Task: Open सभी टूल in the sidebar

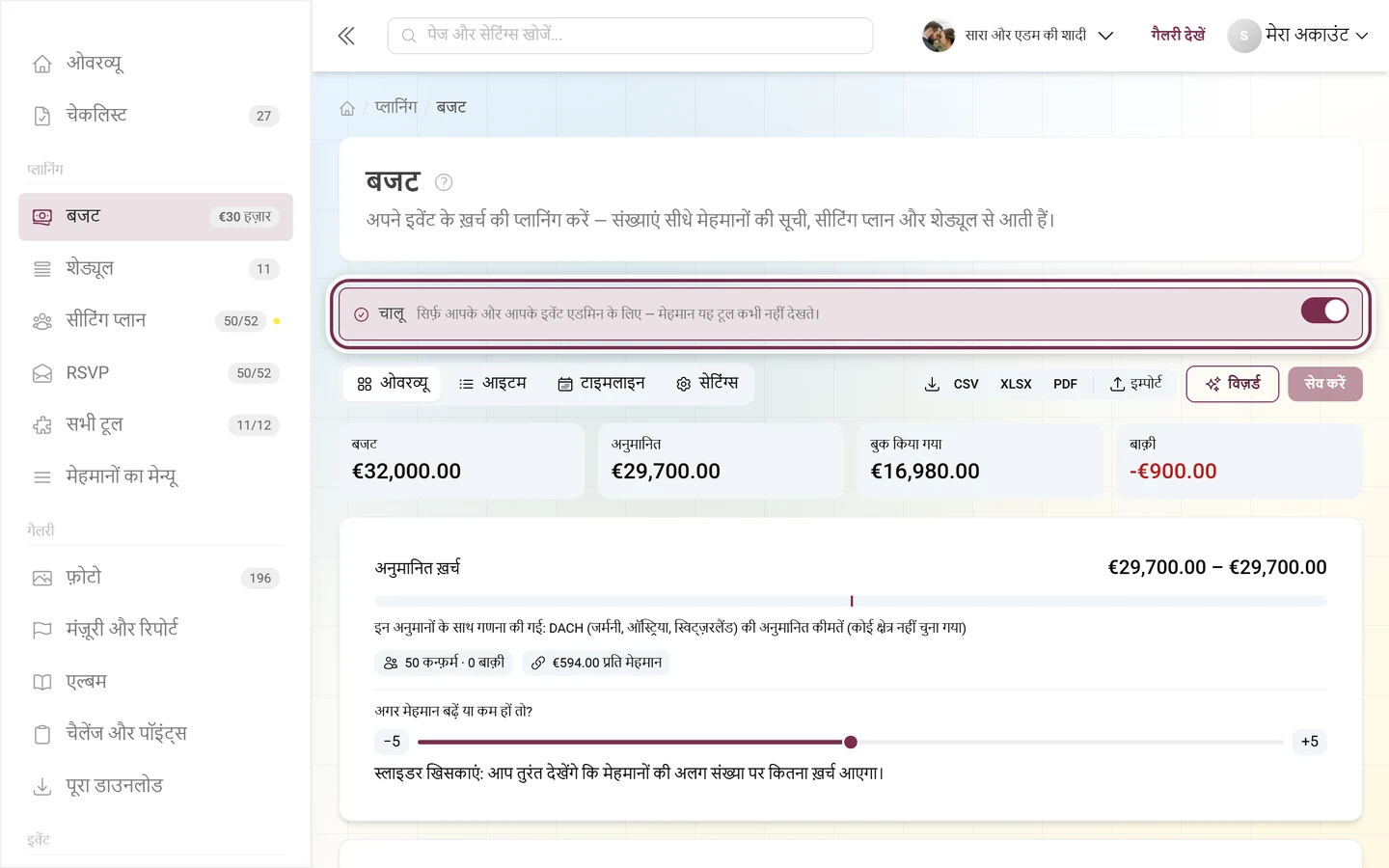Action: pos(155,424)
